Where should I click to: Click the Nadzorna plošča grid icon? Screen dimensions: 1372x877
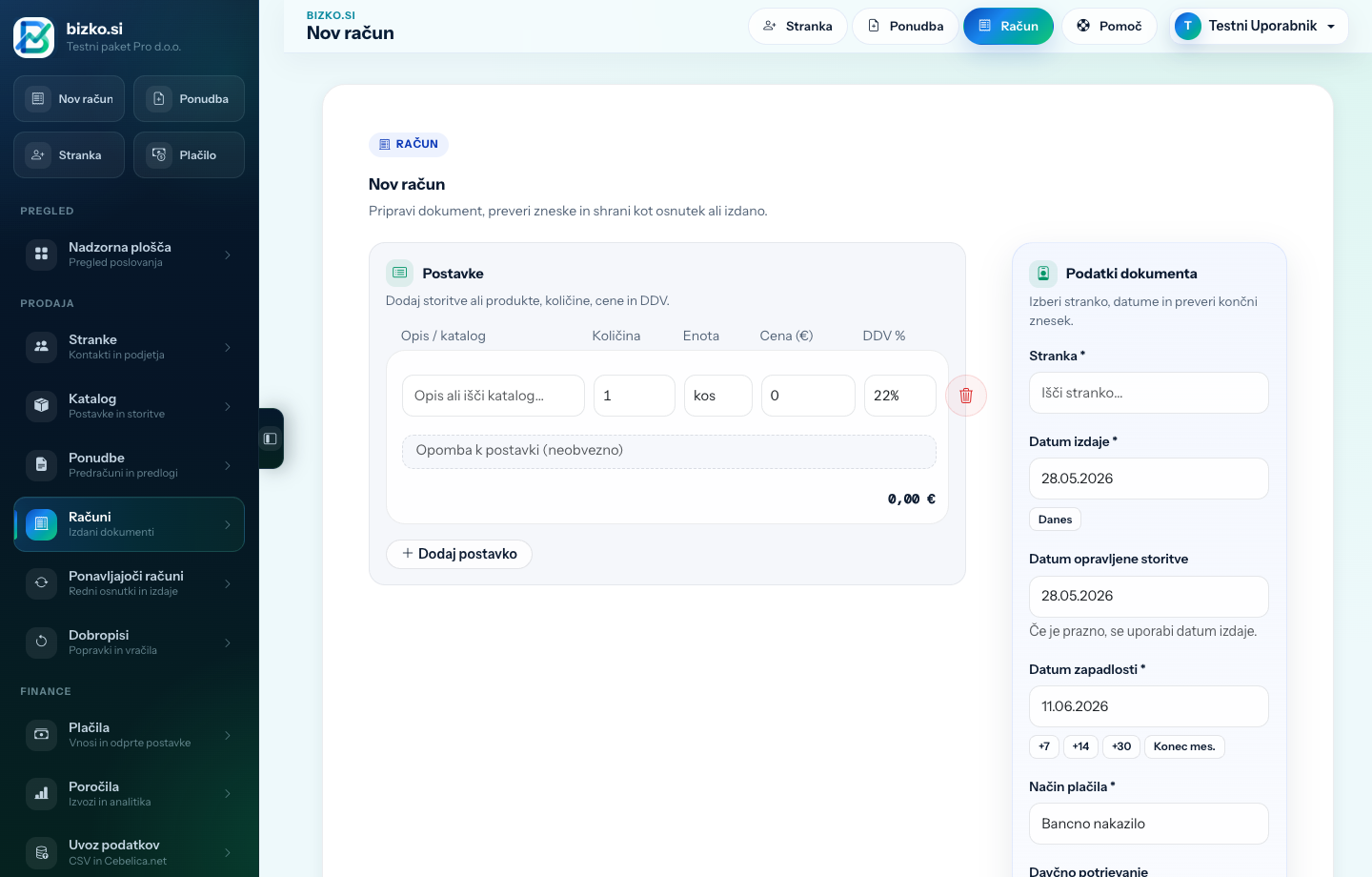tap(41, 254)
